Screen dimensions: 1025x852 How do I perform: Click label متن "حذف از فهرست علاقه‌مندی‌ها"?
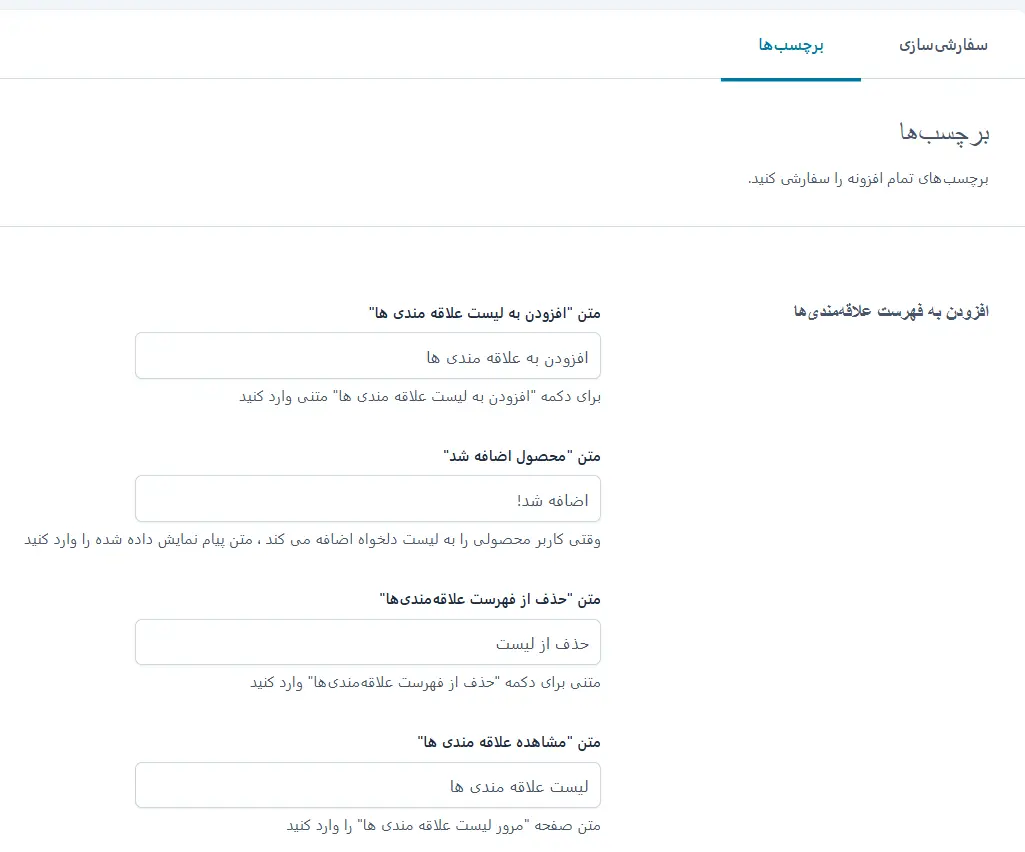point(490,600)
